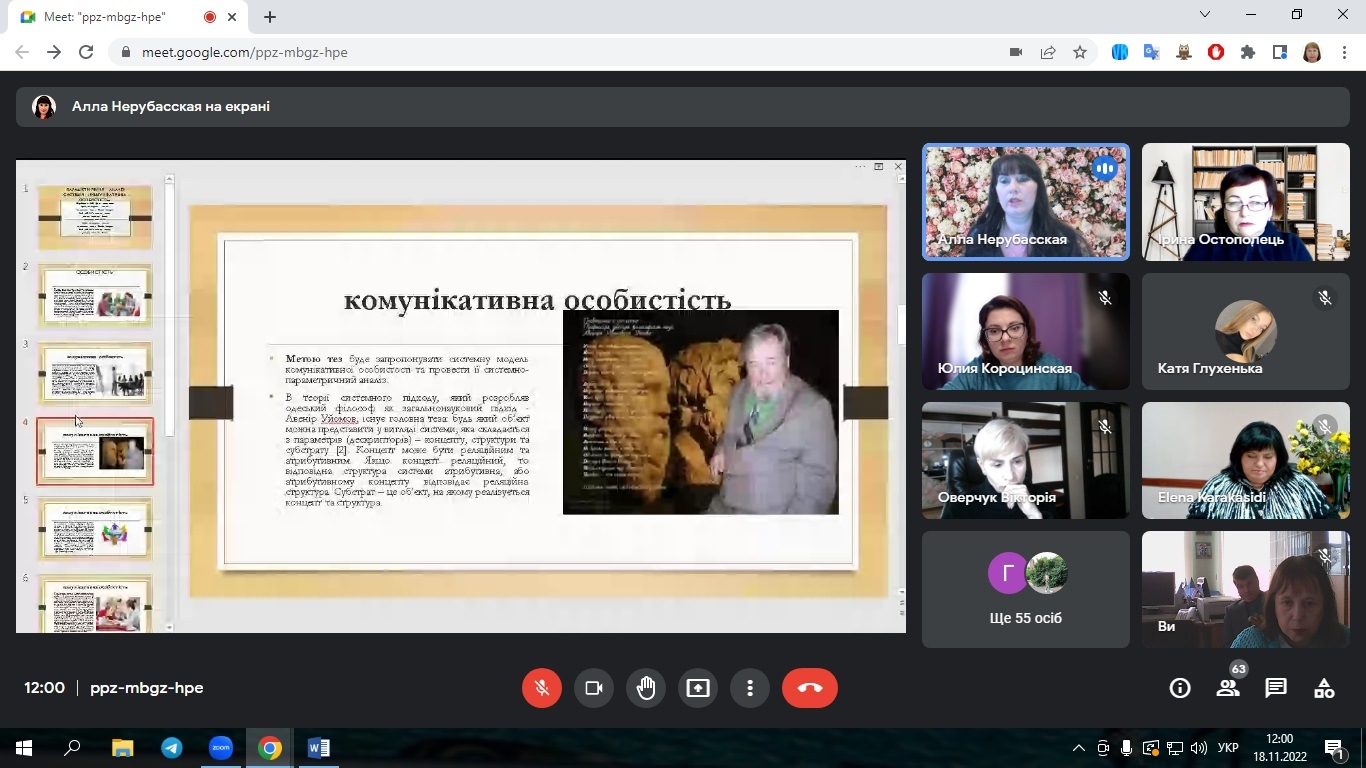Open the present now screen share button
The width and height of the screenshot is (1366, 768).
point(698,688)
